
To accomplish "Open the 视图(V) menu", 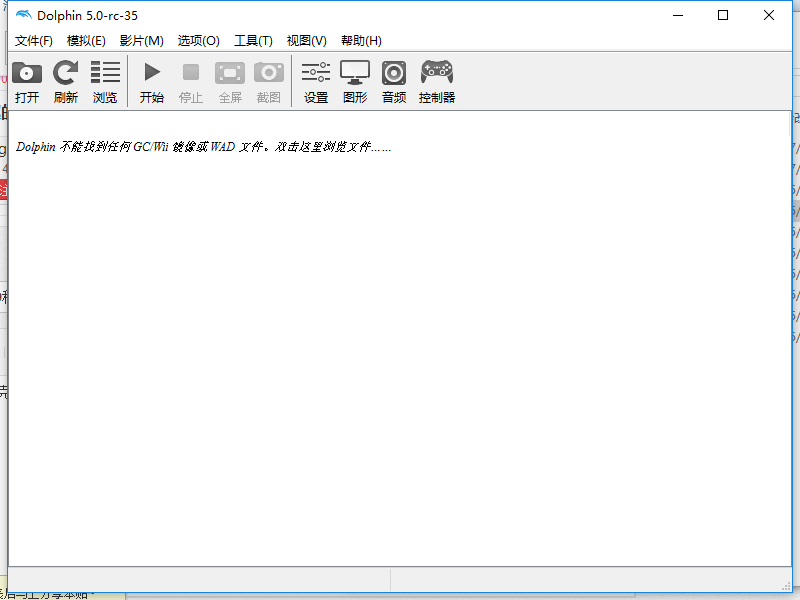I will coord(307,41).
